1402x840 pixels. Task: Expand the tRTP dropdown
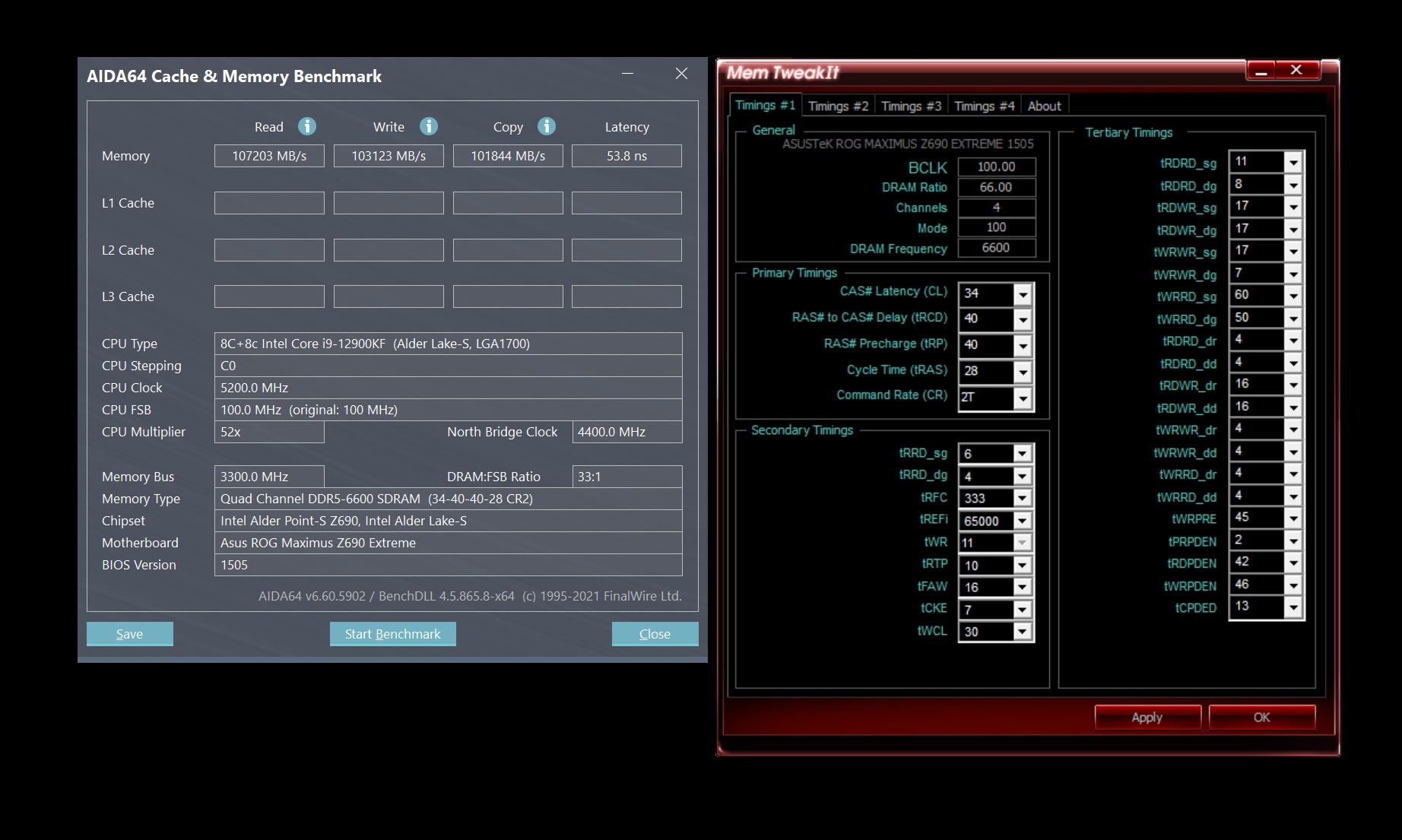pyautogui.click(x=1023, y=566)
